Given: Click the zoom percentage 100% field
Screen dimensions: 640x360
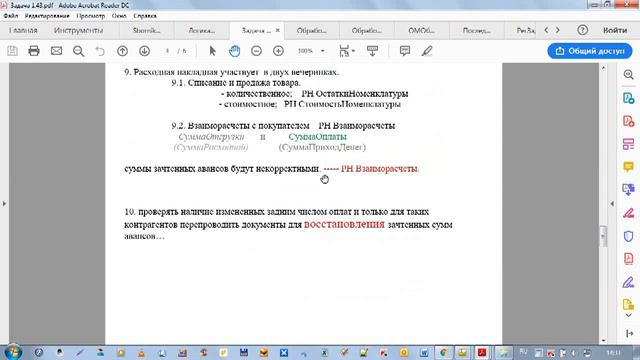Looking at the screenshot, I should tap(305, 51).
